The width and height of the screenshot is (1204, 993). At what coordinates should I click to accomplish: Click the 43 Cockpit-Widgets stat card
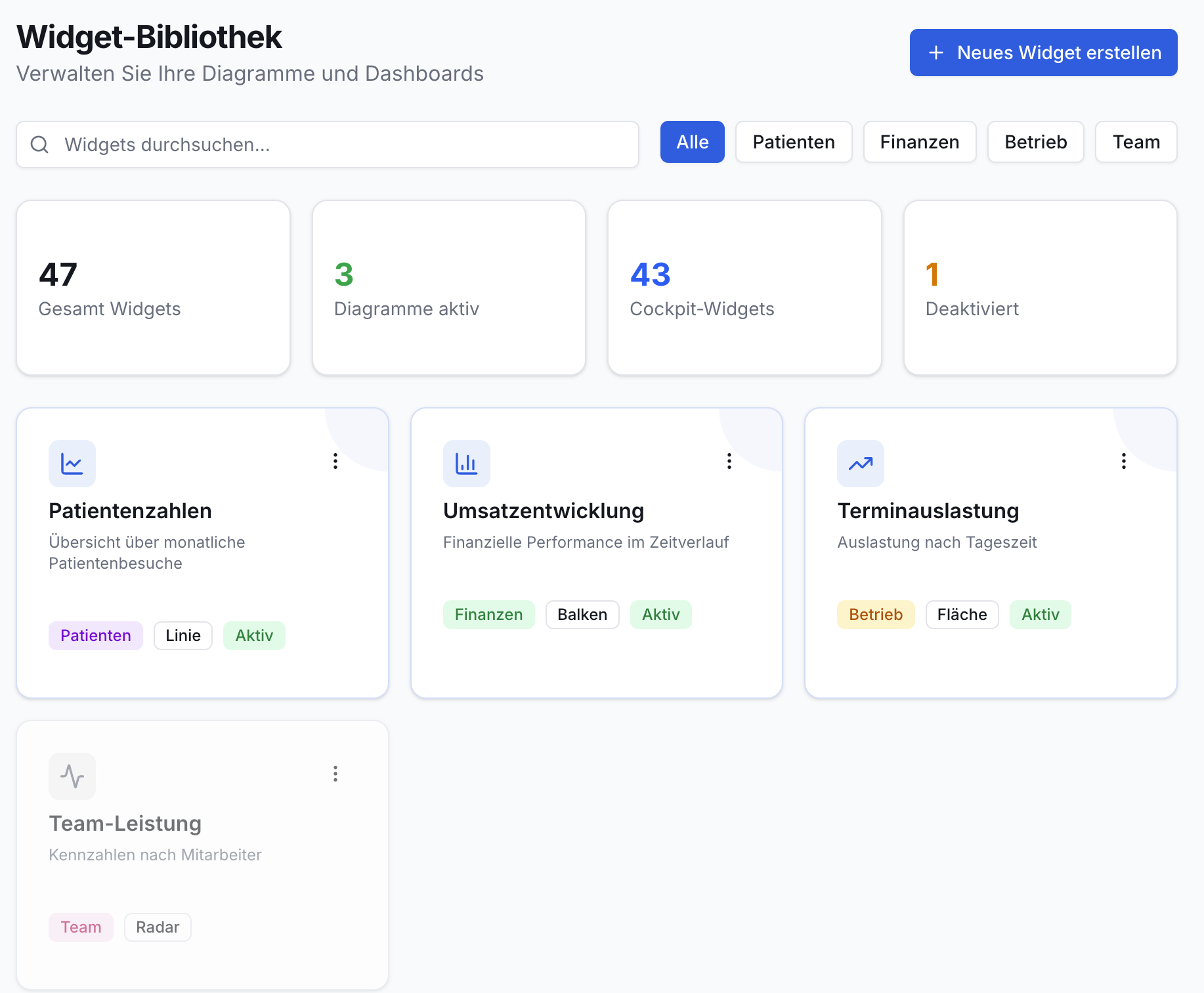(744, 288)
